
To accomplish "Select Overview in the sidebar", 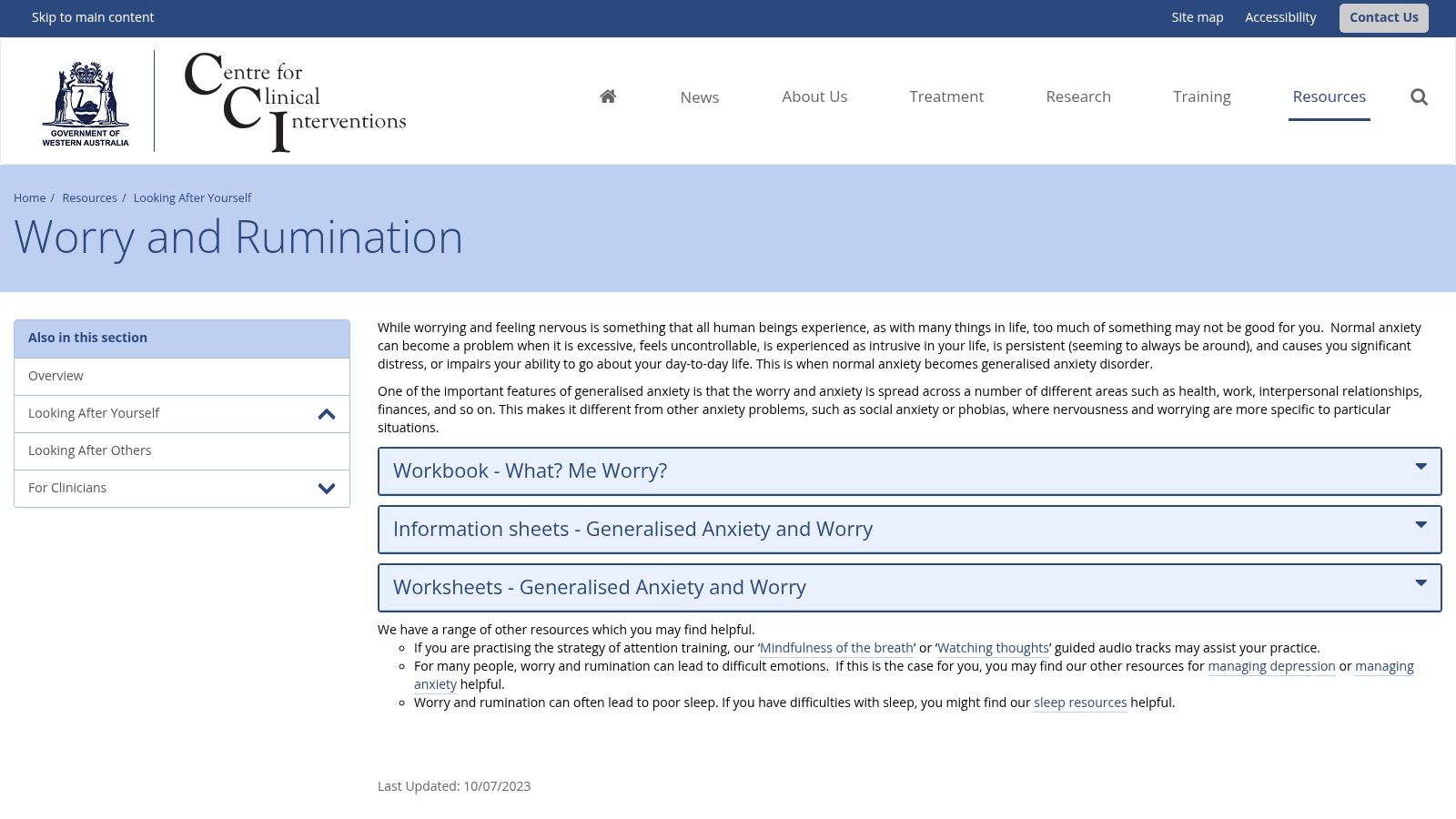I will [182, 376].
